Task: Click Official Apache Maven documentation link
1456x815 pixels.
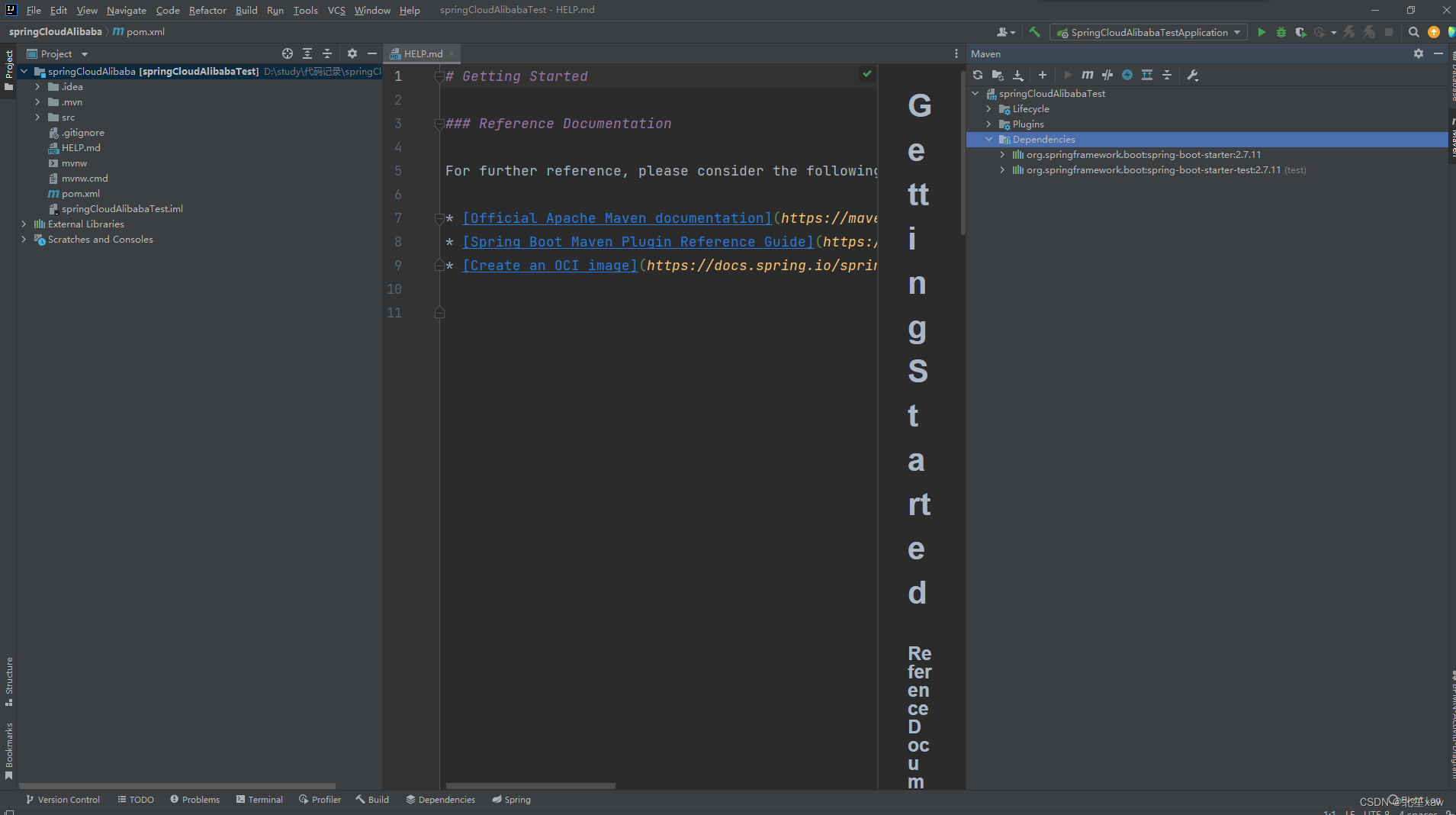Action: click(x=617, y=218)
